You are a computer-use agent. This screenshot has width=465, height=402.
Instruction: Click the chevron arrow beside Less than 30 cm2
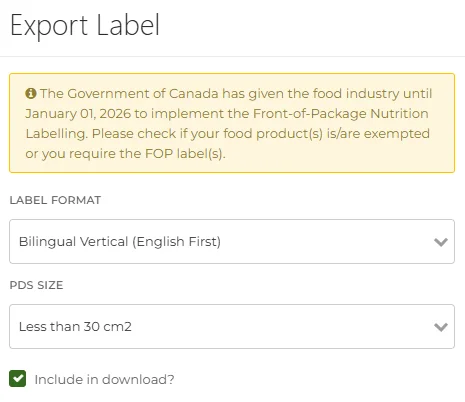tap(441, 327)
